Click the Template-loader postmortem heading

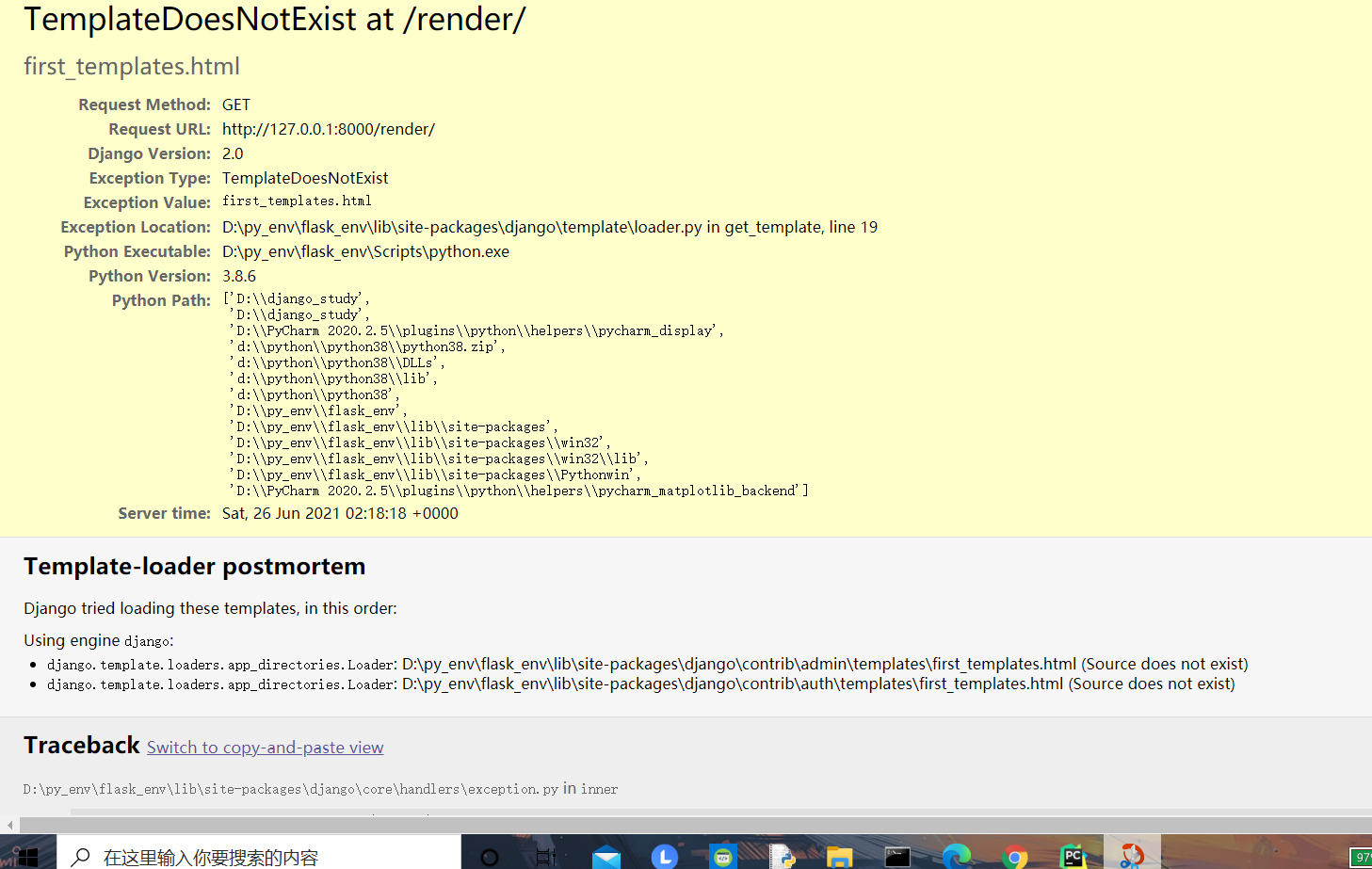point(195,567)
